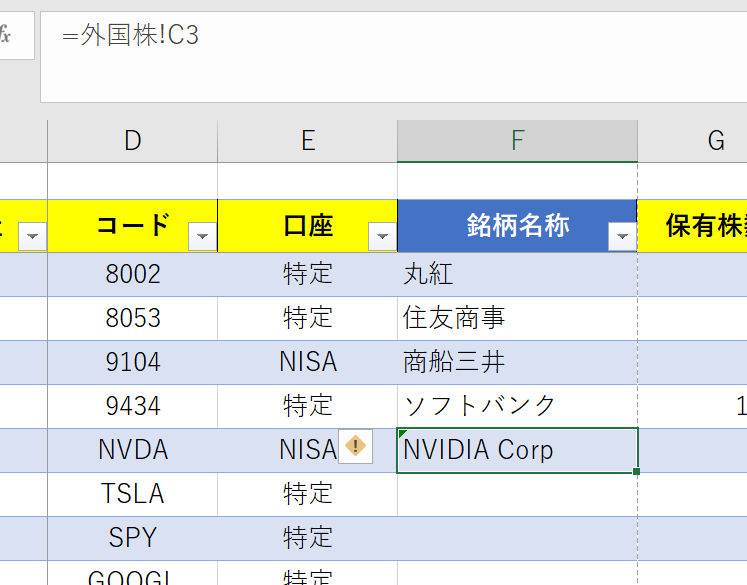Select the NVDA code cell
The width and height of the screenshot is (747, 585).
coord(132,450)
